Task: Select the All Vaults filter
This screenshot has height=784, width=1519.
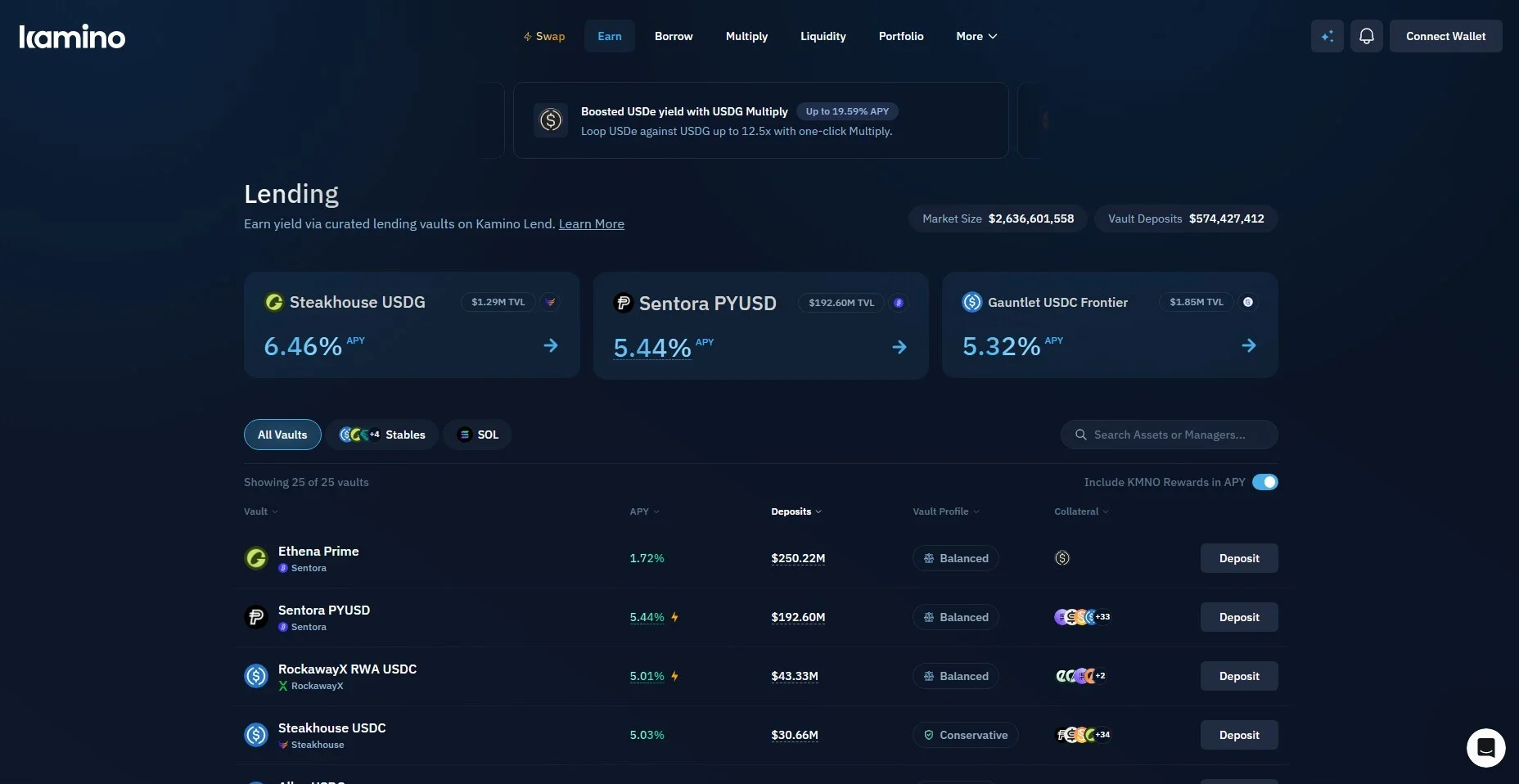Action: (282, 435)
